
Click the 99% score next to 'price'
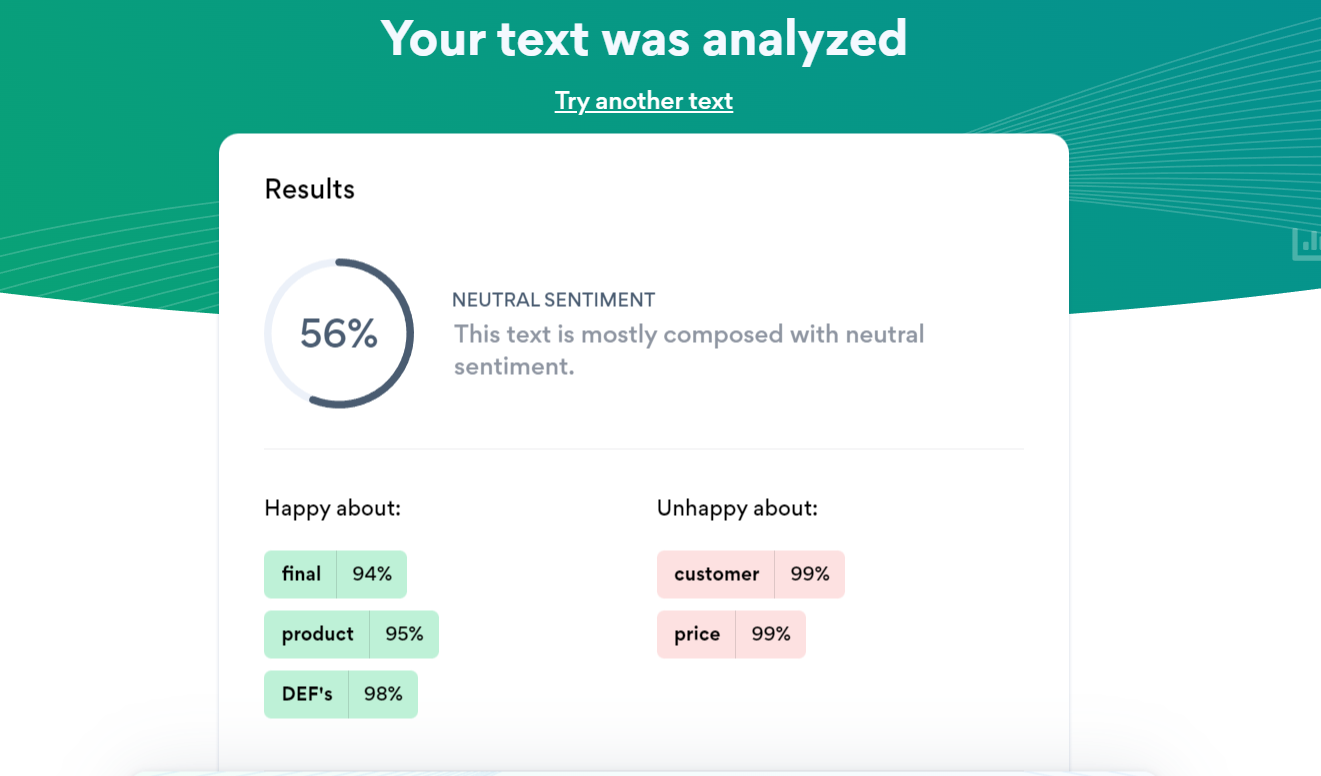click(770, 634)
